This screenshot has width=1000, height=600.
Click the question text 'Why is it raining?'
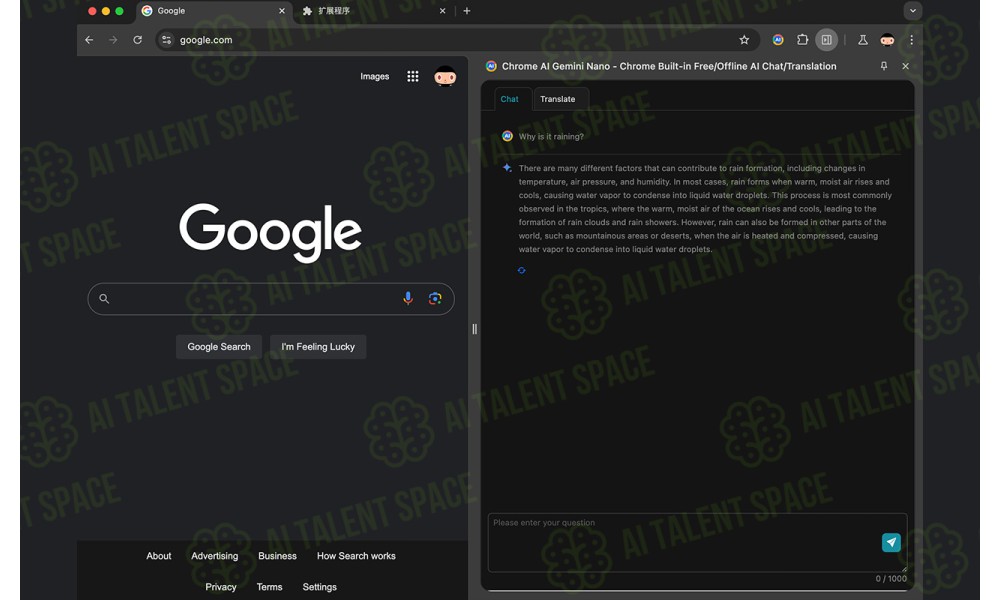pyautogui.click(x=551, y=136)
